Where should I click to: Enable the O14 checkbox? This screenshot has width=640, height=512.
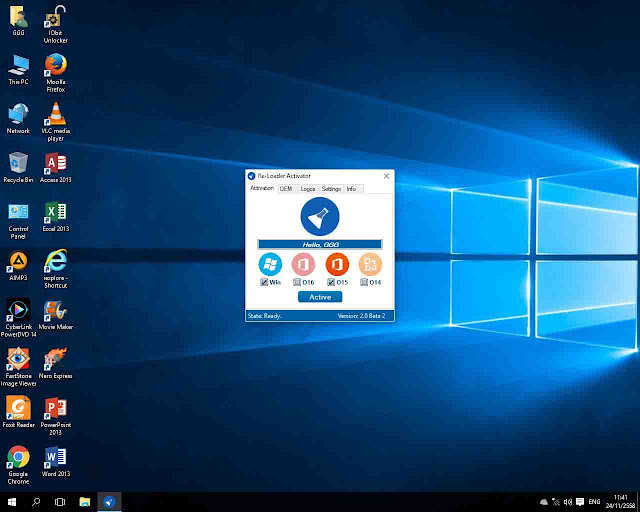click(x=364, y=282)
